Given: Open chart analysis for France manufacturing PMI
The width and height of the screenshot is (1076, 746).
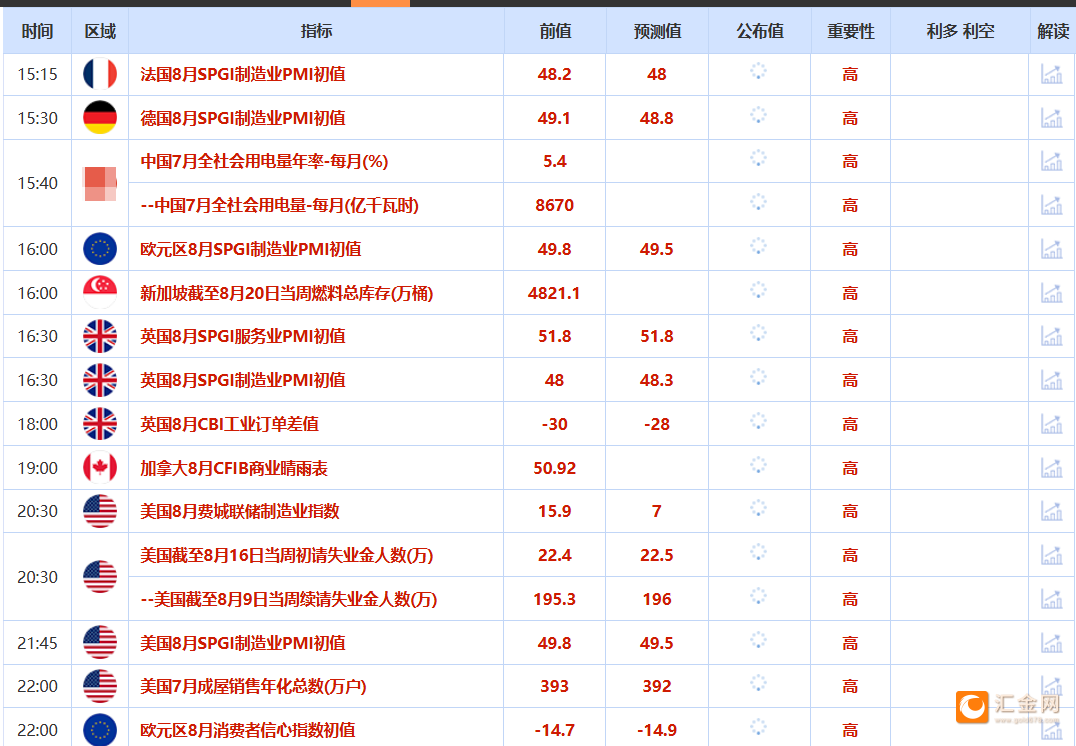Looking at the screenshot, I should [1051, 74].
